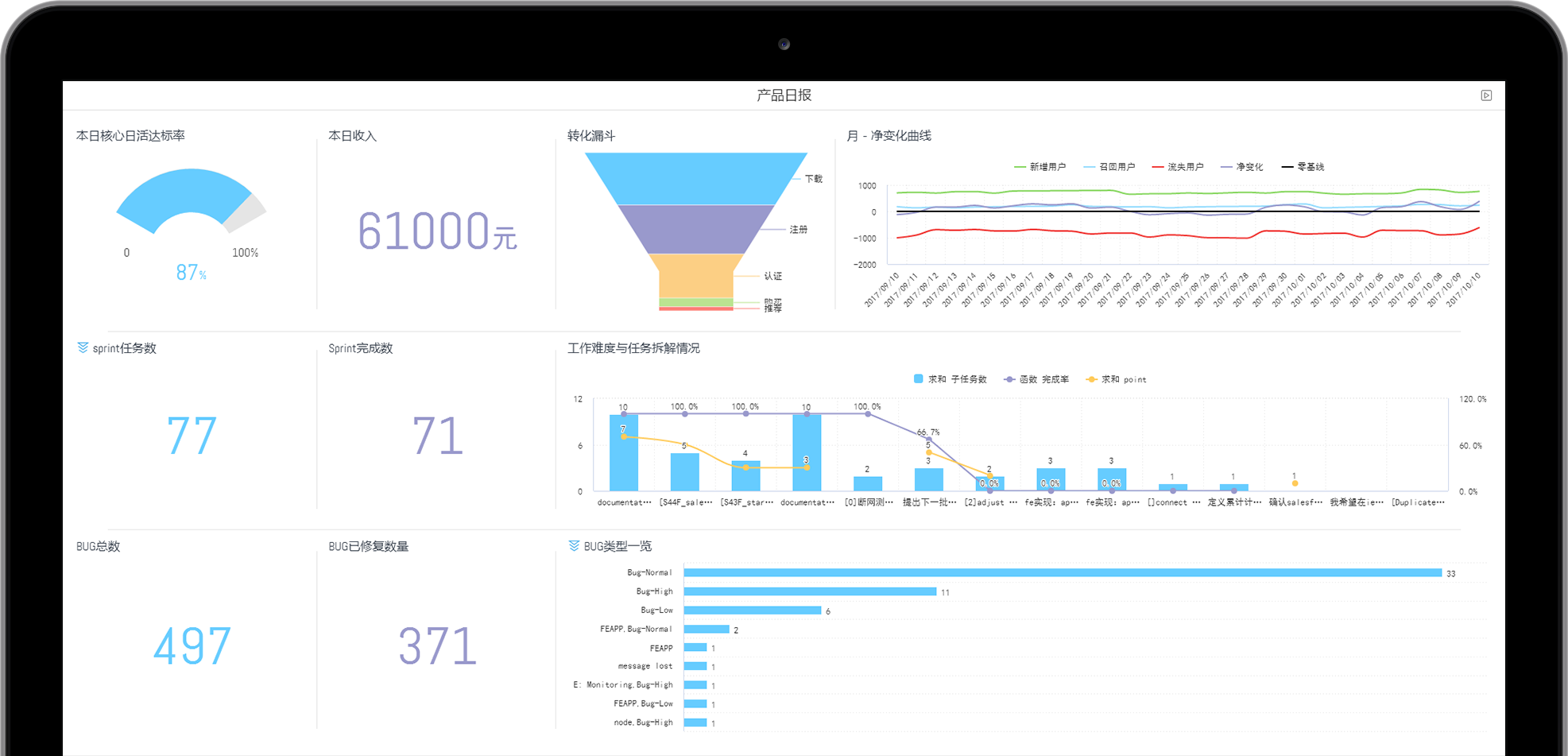The width and height of the screenshot is (1568, 756).
Task: Click the 定义累计计… axis label
Action: [1234, 502]
